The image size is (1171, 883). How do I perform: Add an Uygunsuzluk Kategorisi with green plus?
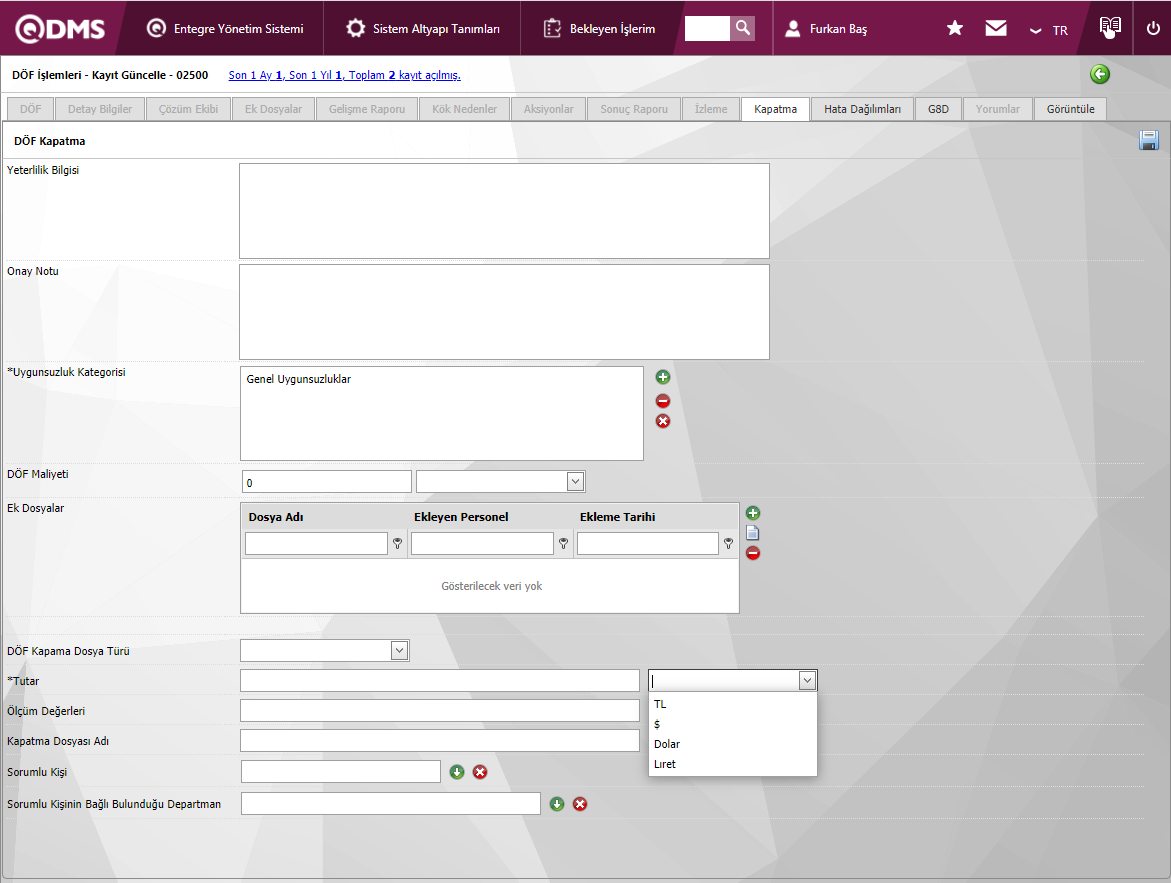point(662,377)
